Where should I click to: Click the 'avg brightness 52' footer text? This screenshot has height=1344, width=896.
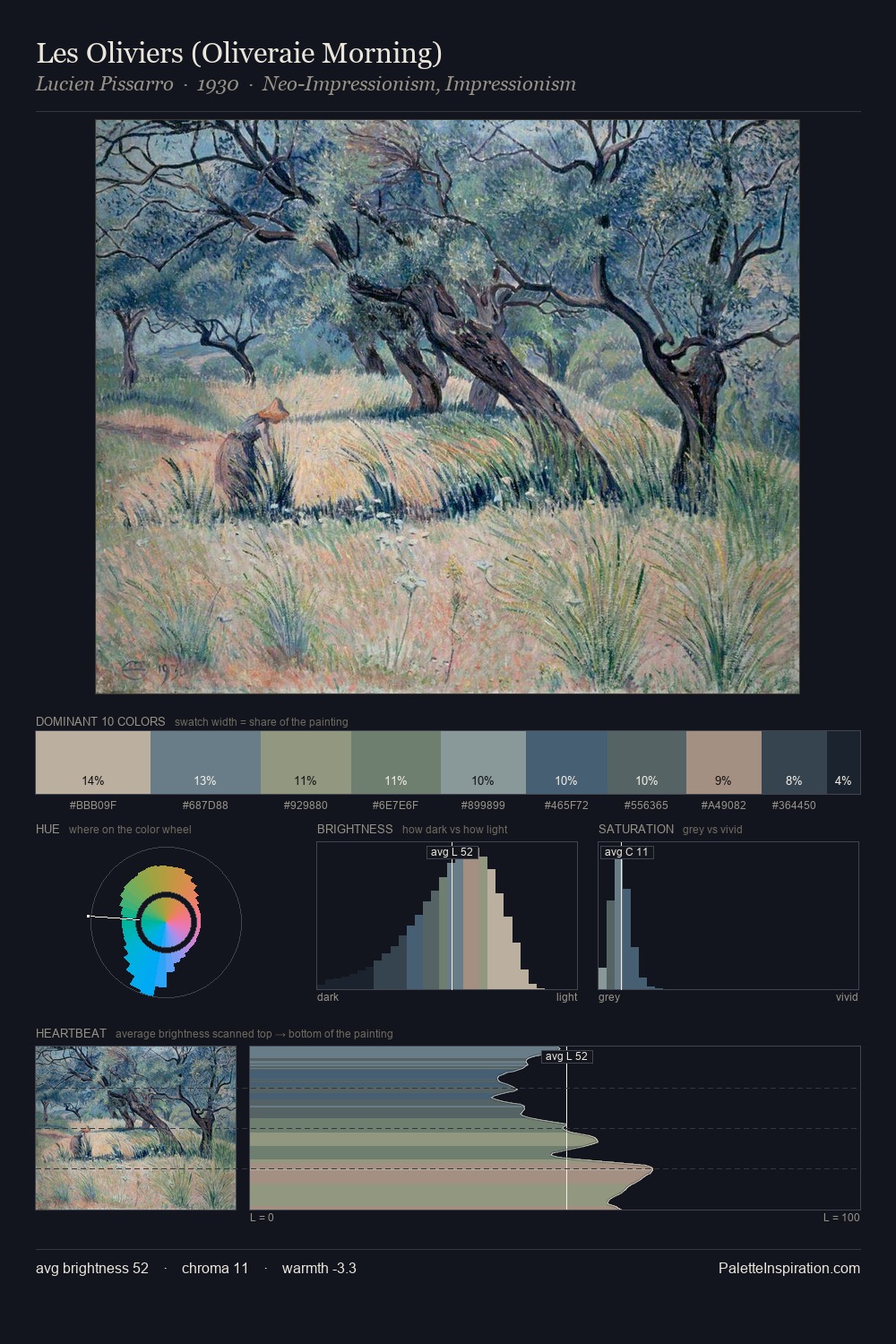pyautogui.click(x=92, y=1268)
